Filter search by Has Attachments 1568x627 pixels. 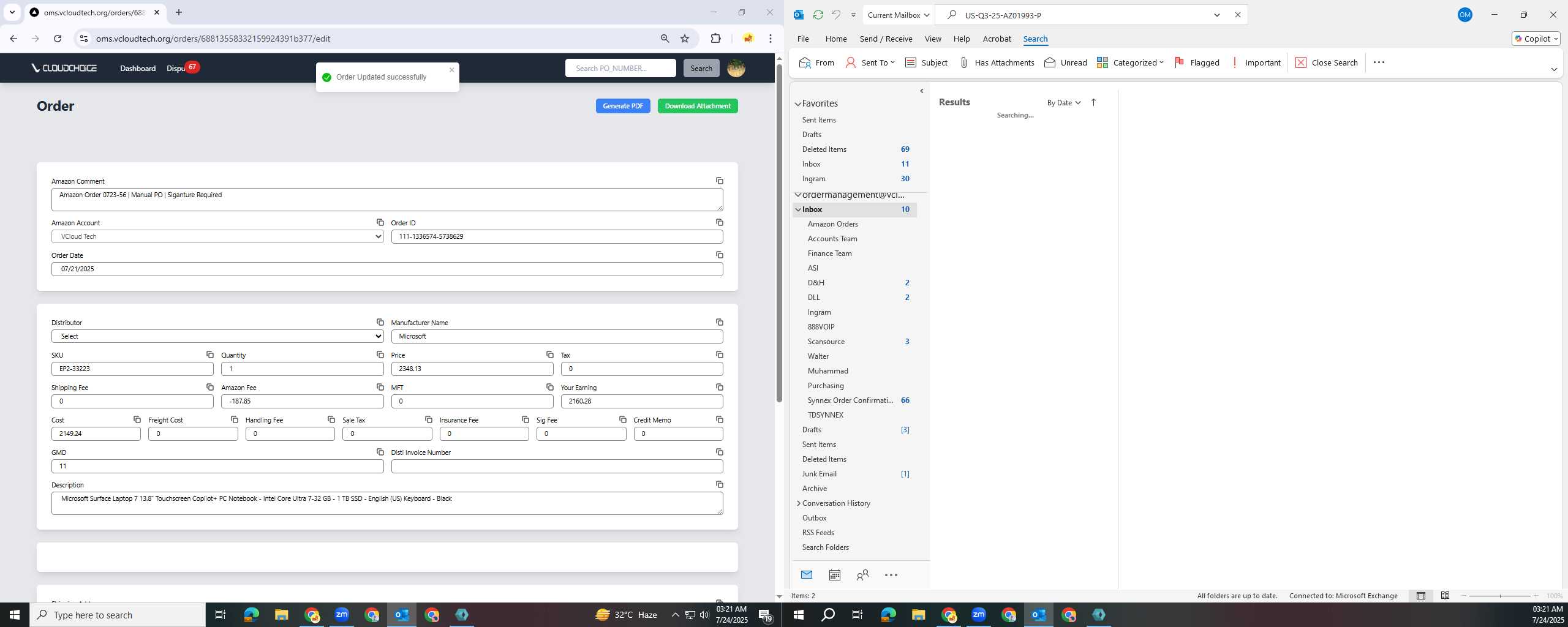997,62
